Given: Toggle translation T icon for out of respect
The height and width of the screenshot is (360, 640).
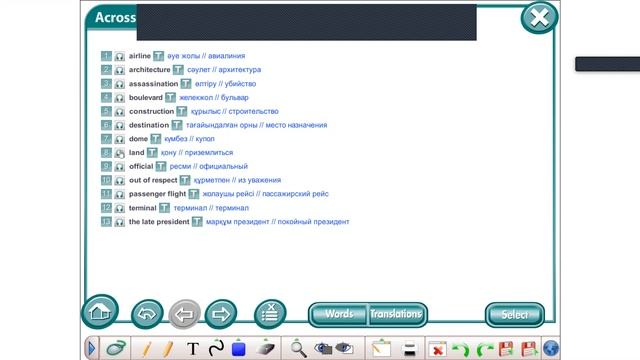Looking at the screenshot, I should coord(185,180).
